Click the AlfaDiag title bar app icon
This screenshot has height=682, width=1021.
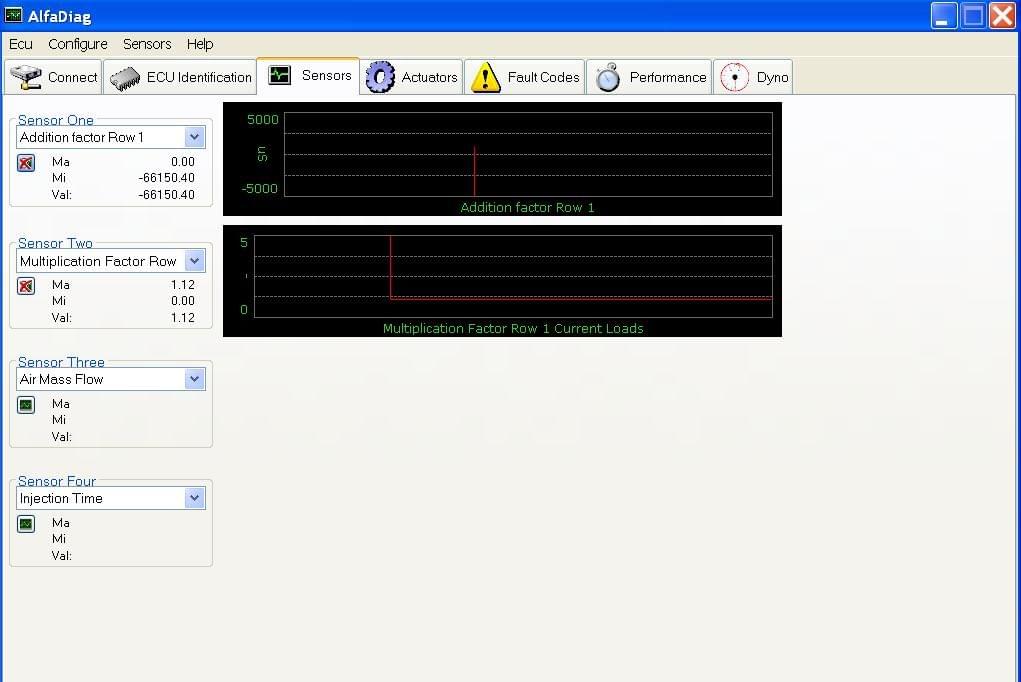coord(13,15)
